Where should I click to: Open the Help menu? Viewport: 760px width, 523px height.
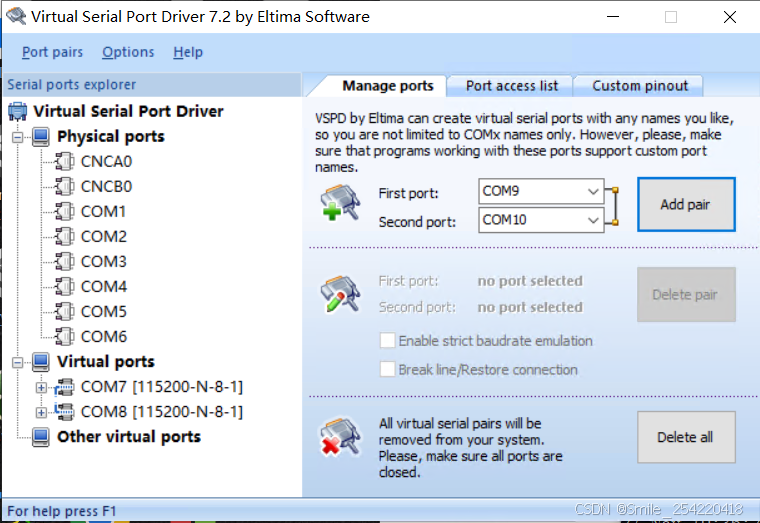[188, 52]
